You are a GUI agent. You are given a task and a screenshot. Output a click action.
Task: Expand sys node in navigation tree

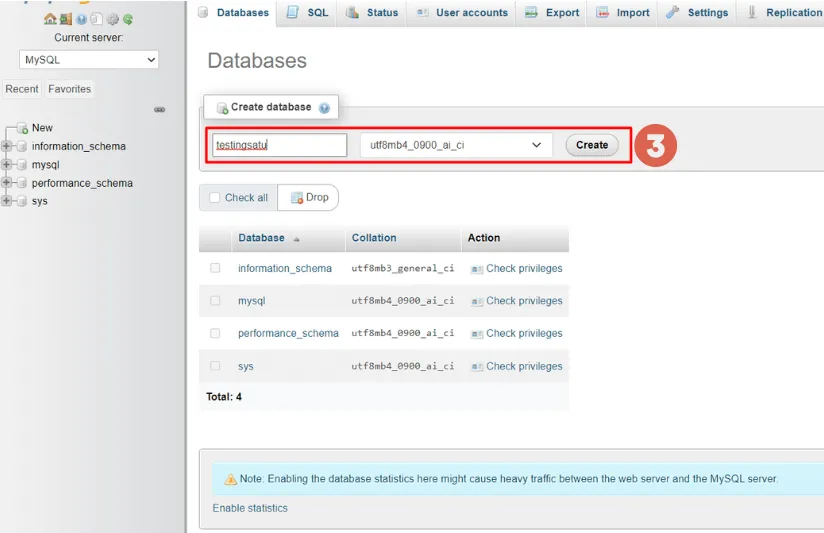(6, 201)
